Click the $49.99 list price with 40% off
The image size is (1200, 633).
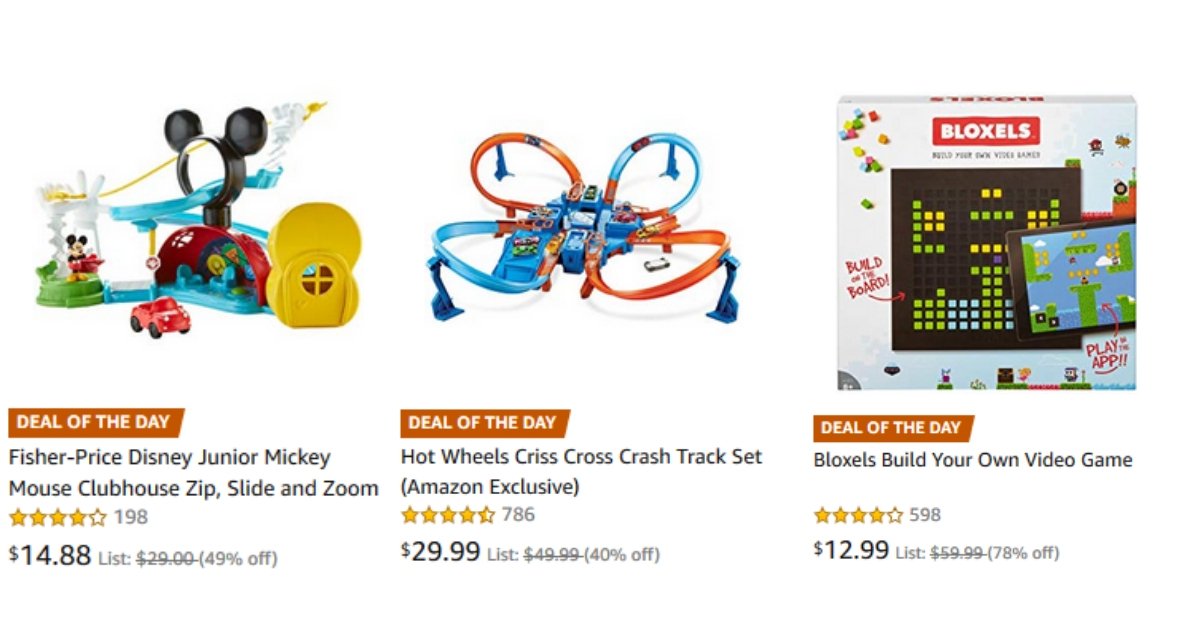(x=592, y=554)
